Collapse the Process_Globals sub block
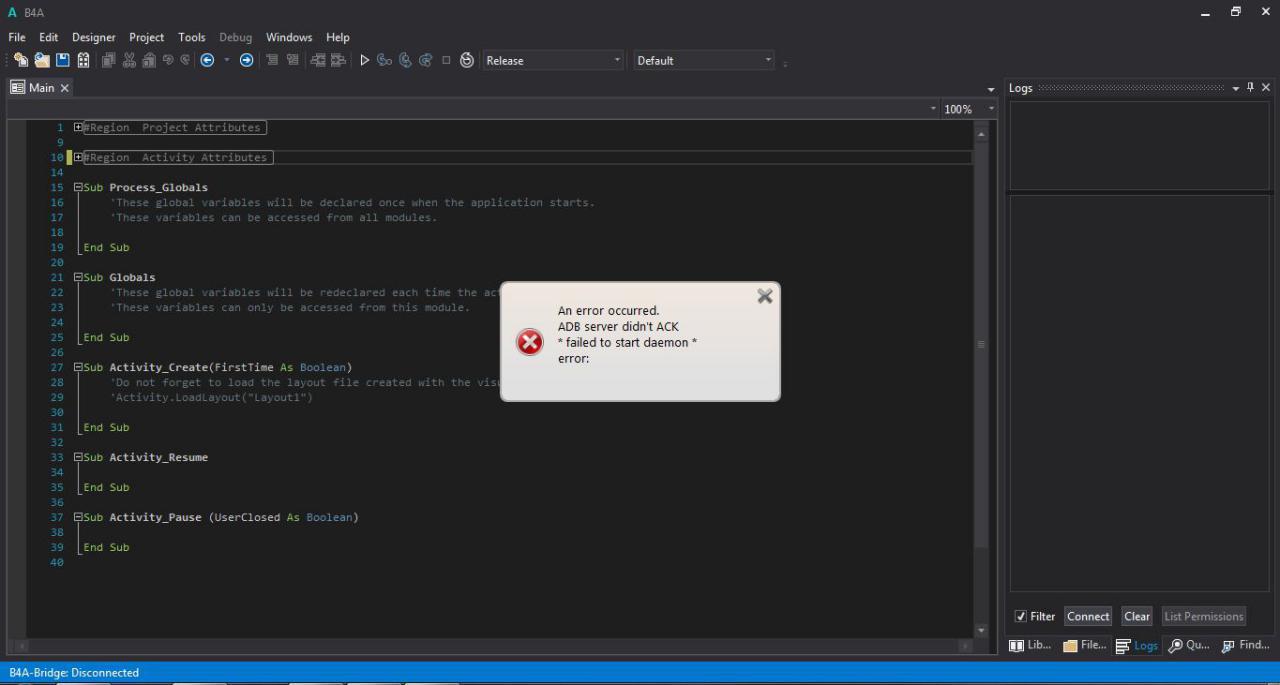The height and width of the screenshot is (685, 1280). tap(78, 188)
